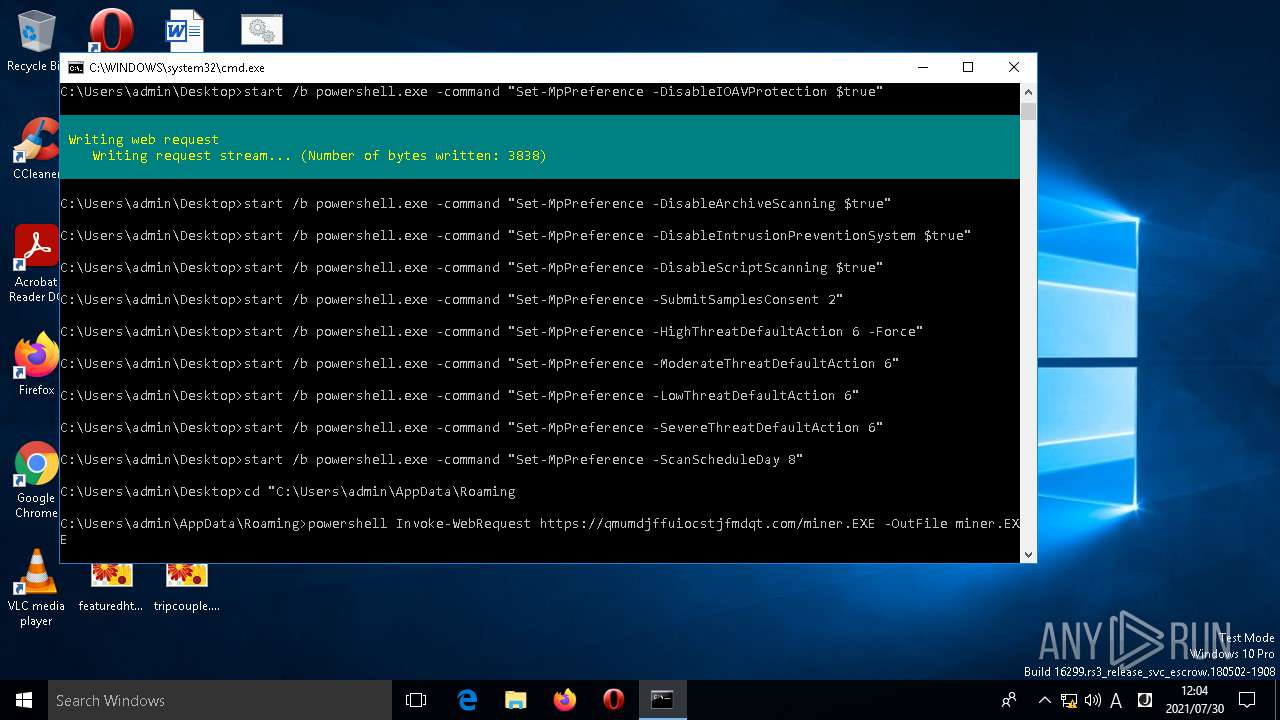Click the ModerateThreatDefaultAction command line
The height and width of the screenshot is (720, 1280).
[480, 364]
